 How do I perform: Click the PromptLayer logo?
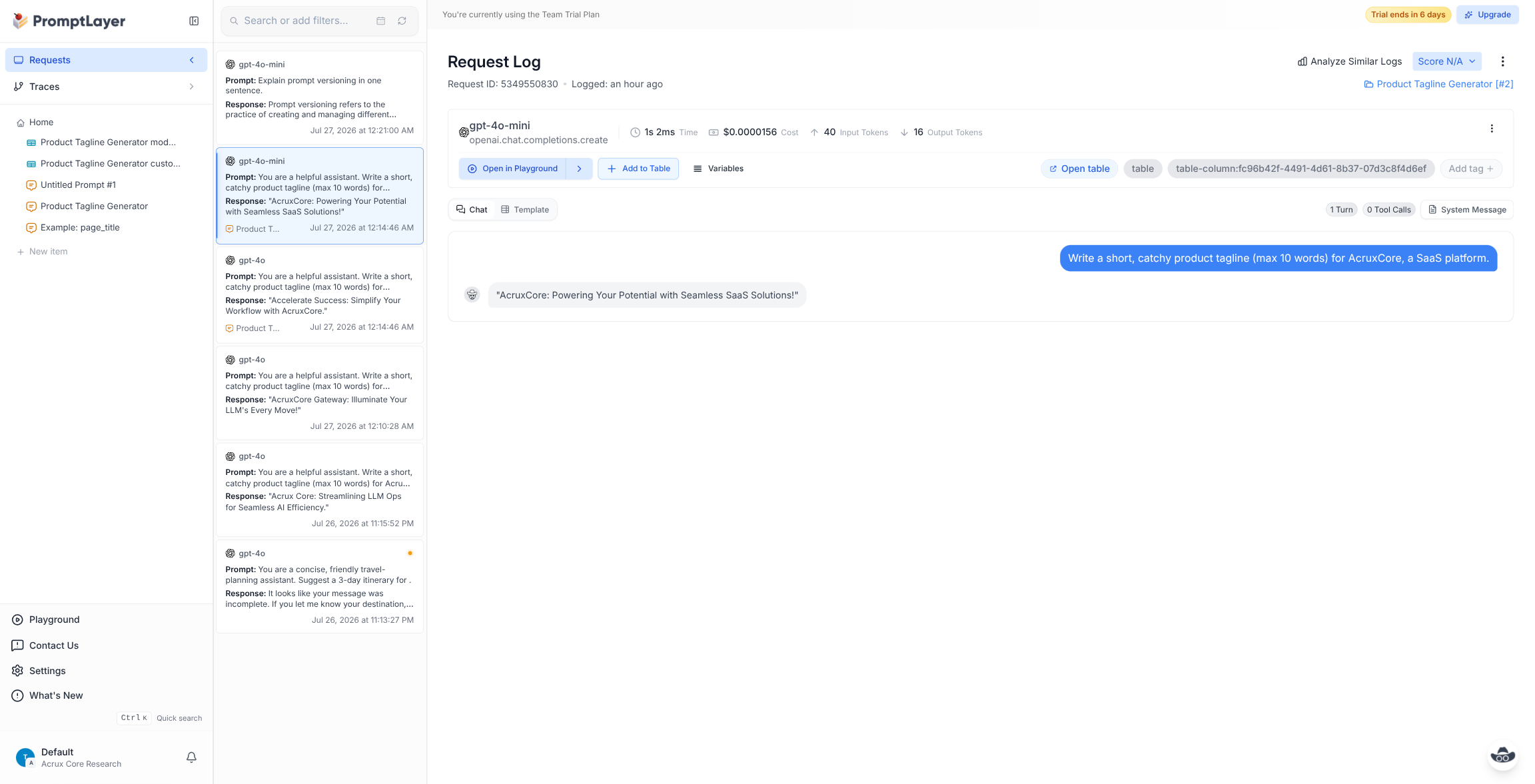[69, 21]
